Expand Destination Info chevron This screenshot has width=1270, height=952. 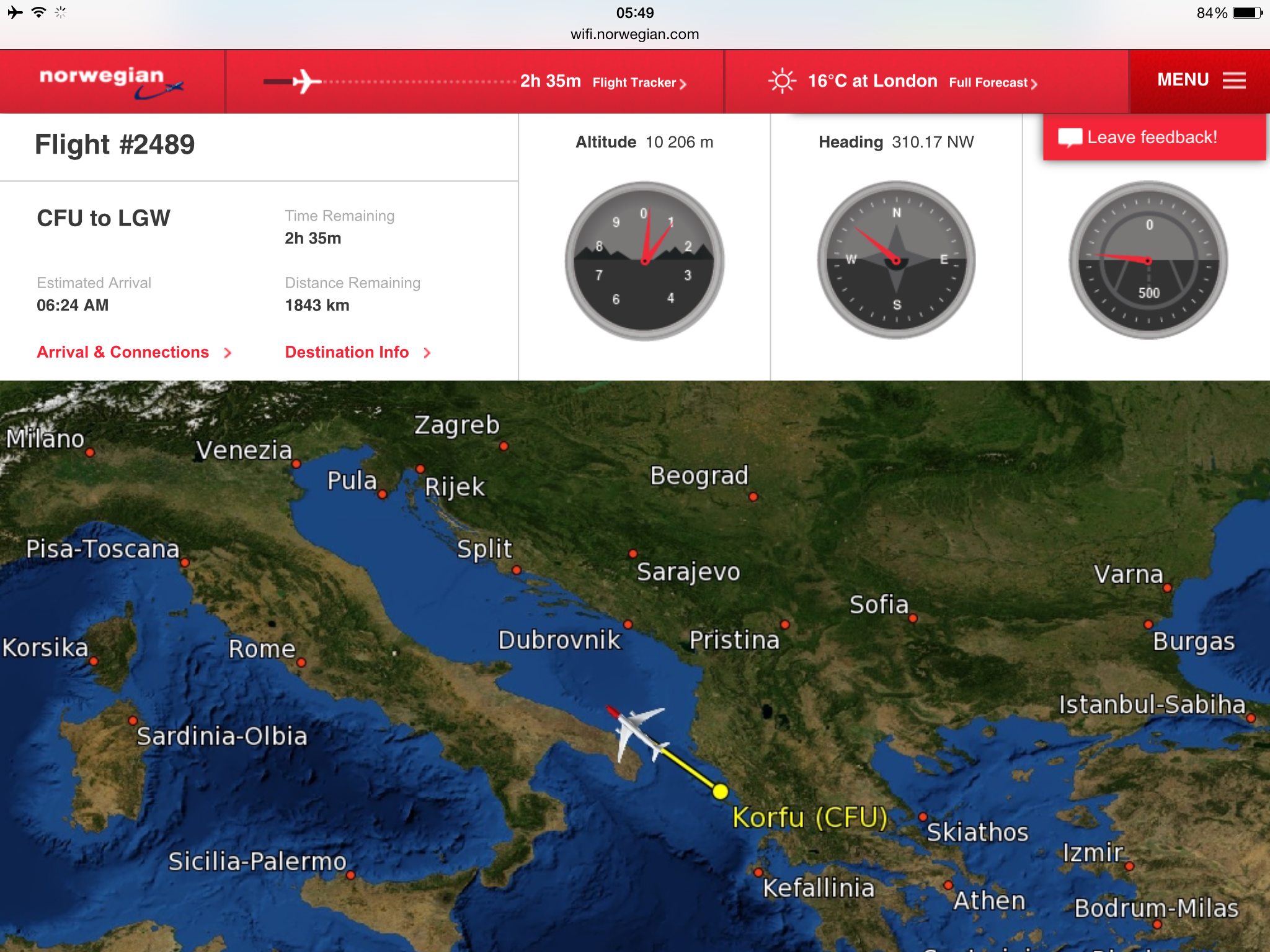click(x=427, y=353)
